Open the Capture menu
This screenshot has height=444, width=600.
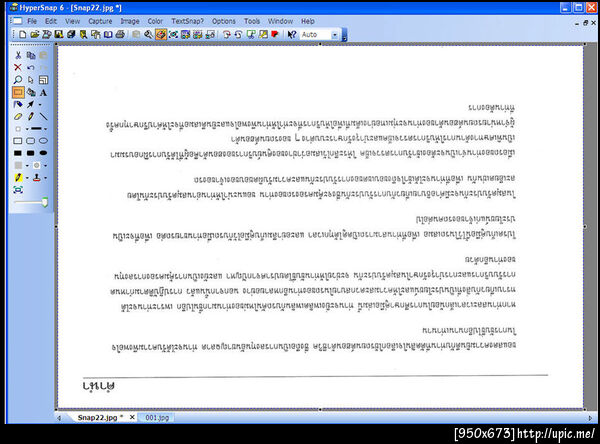100,21
